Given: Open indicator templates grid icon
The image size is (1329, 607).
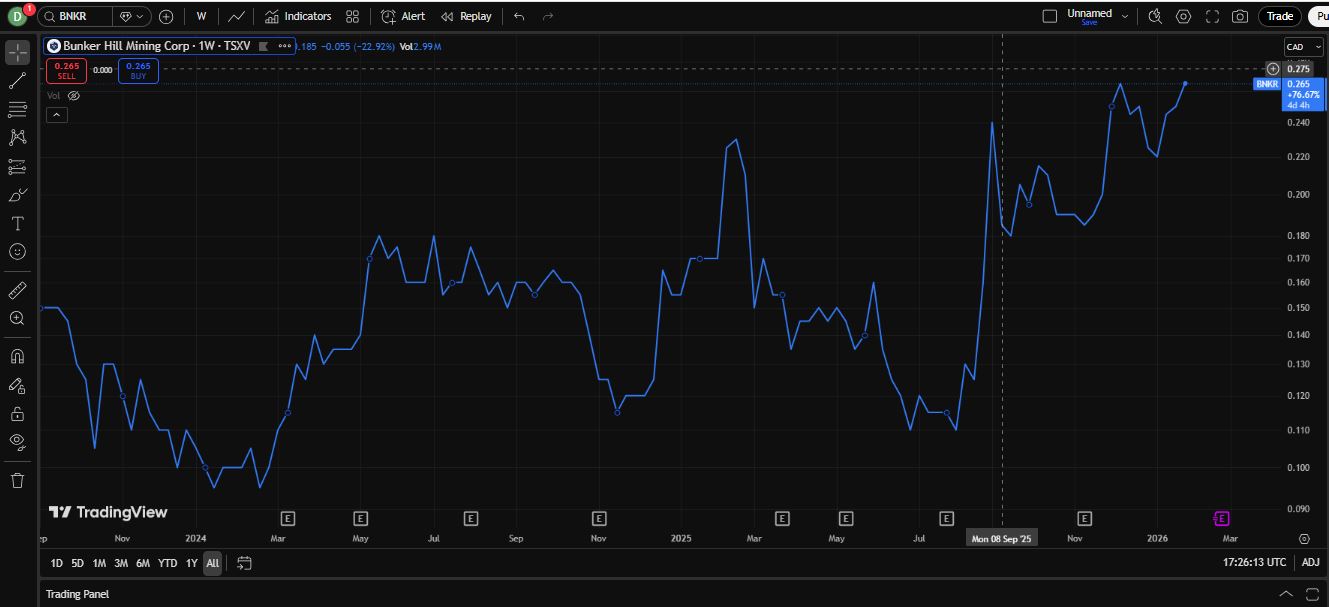Looking at the screenshot, I should [x=352, y=16].
